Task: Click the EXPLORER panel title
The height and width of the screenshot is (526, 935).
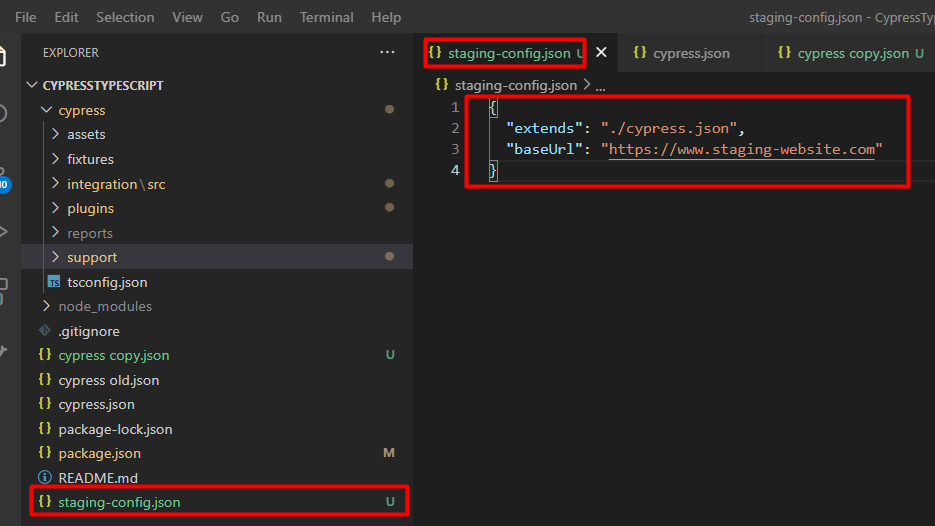Action: (x=71, y=52)
